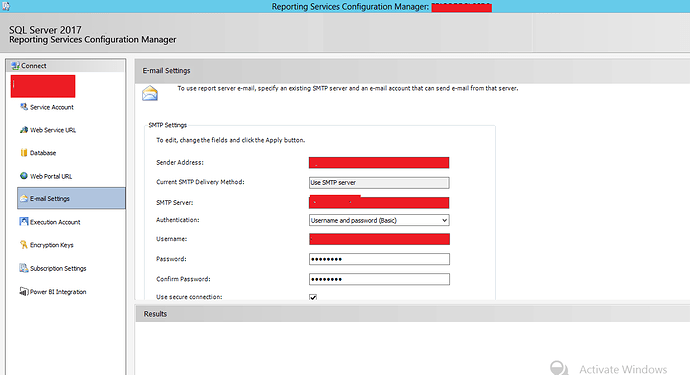Image resolution: width=690 pixels, height=375 pixels.
Task: Click the Database cylinder icon
Action: (24, 153)
